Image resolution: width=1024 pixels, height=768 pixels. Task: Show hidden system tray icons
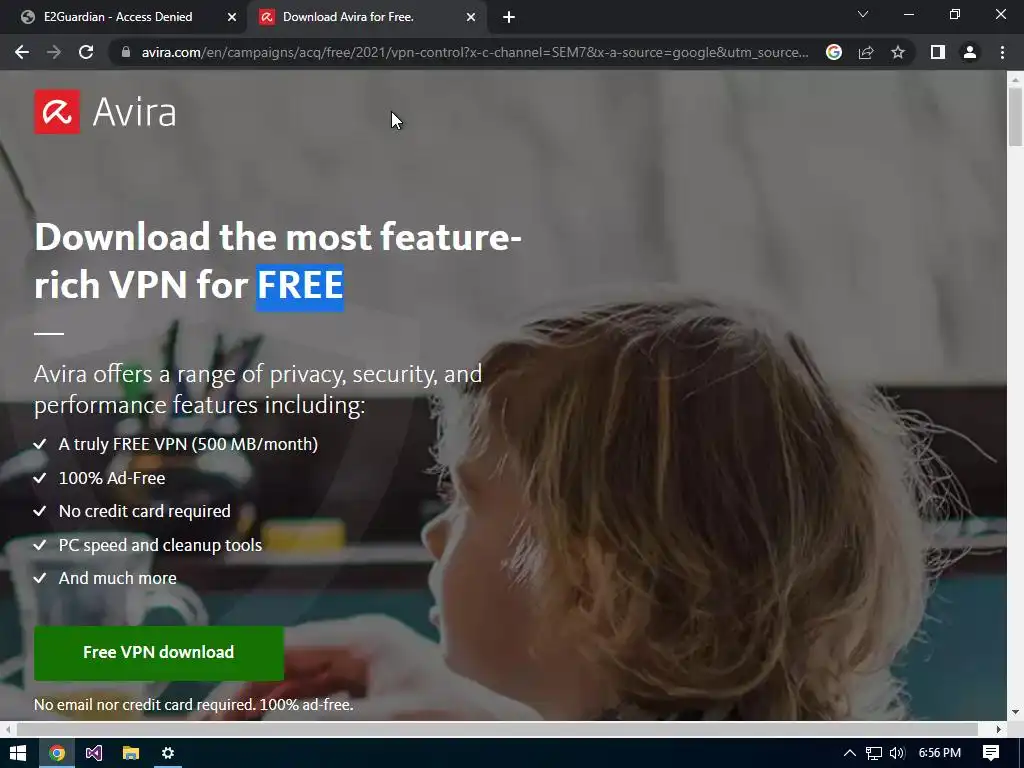[x=850, y=753]
